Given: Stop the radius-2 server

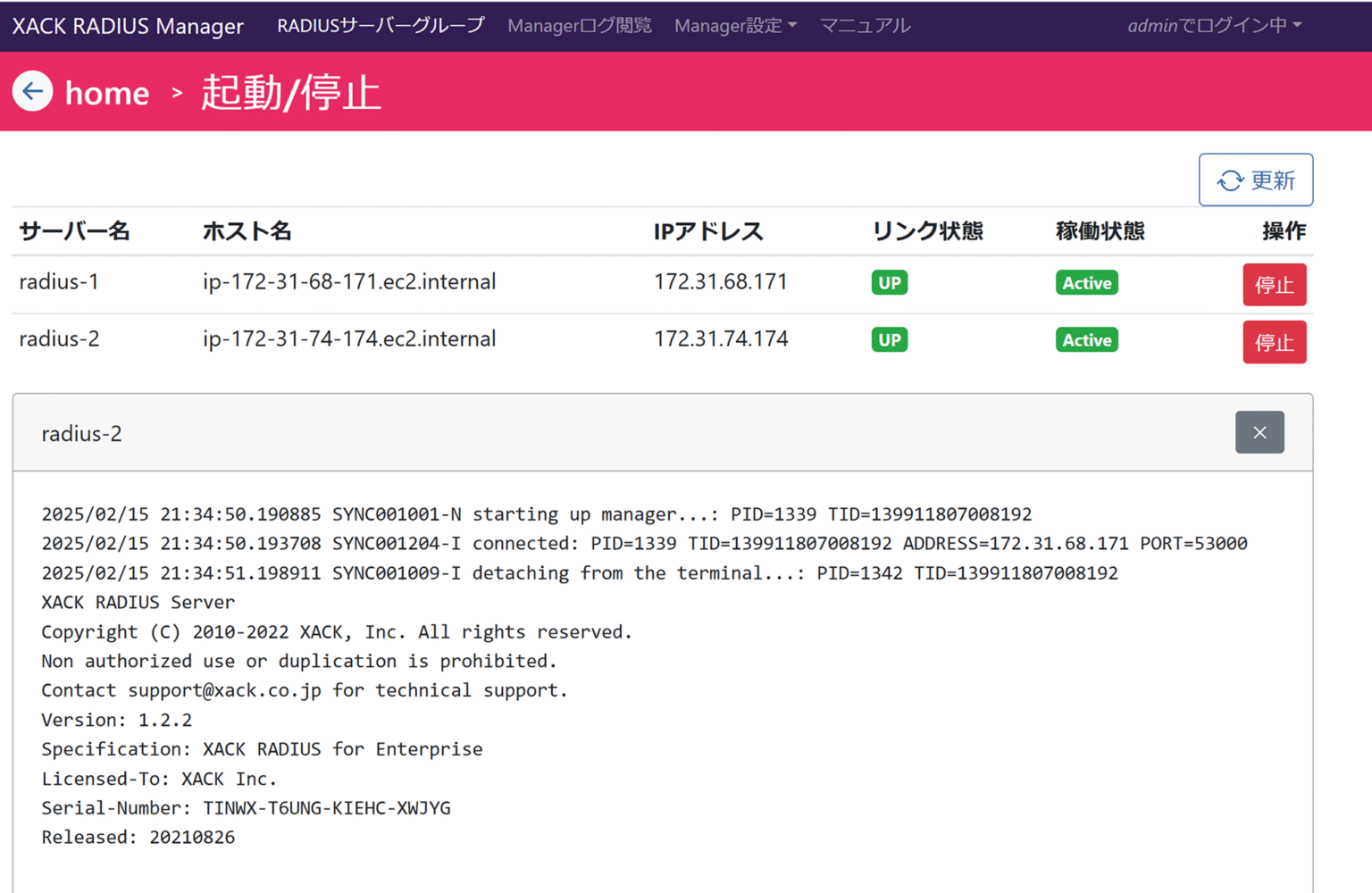Looking at the screenshot, I should [x=1274, y=342].
